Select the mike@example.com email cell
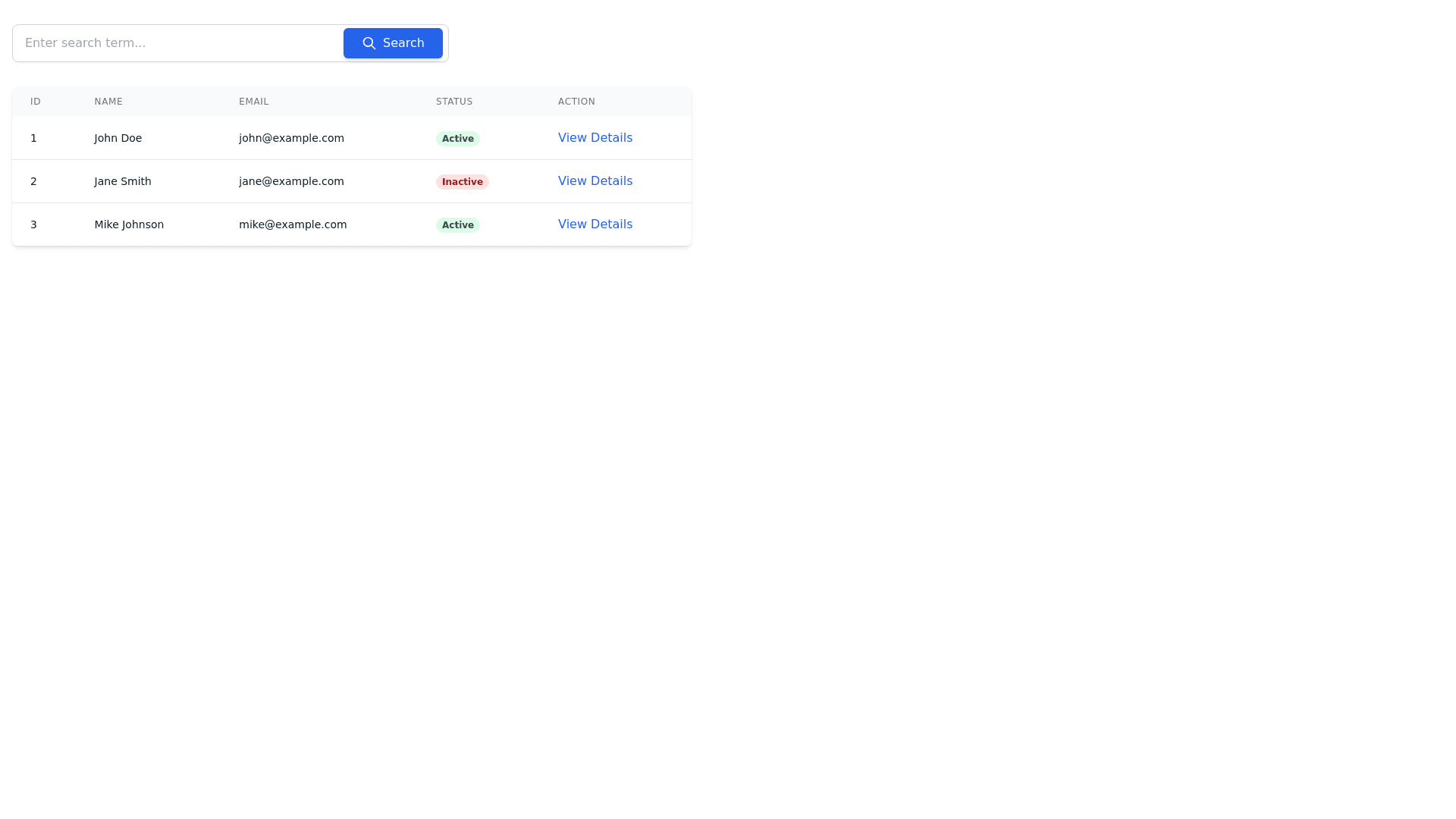1456x819 pixels. [x=293, y=224]
